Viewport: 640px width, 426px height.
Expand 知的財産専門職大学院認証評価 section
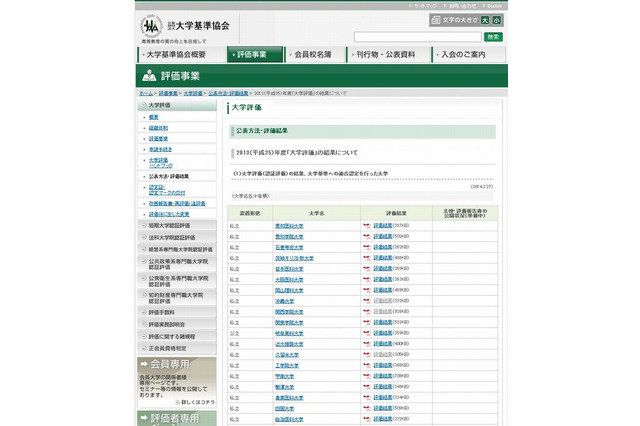pyautogui.click(x=177, y=297)
